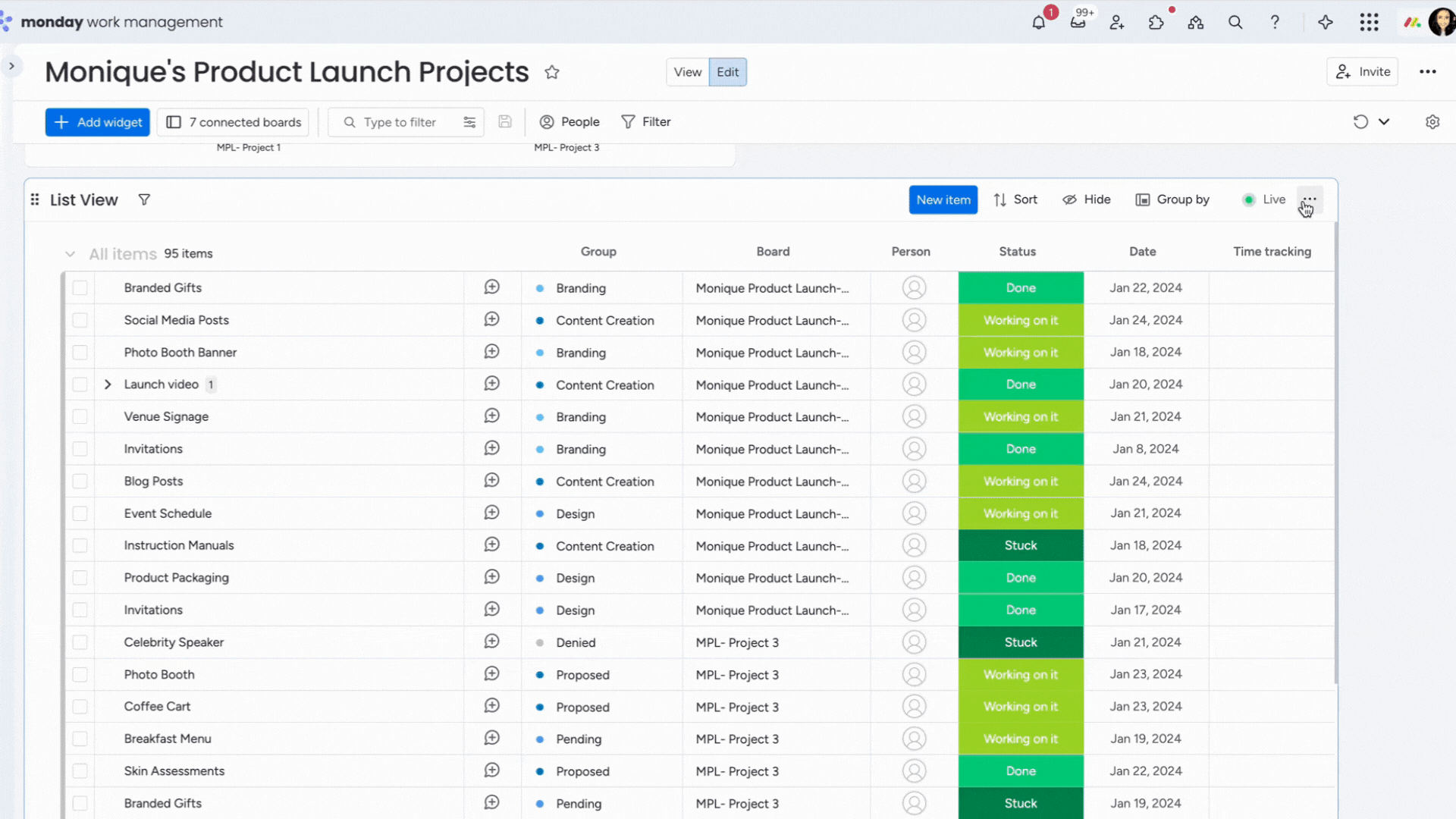Image resolution: width=1456 pixels, height=819 pixels.
Task: Open the AI sparkle assistant icon
Action: point(1326,23)
